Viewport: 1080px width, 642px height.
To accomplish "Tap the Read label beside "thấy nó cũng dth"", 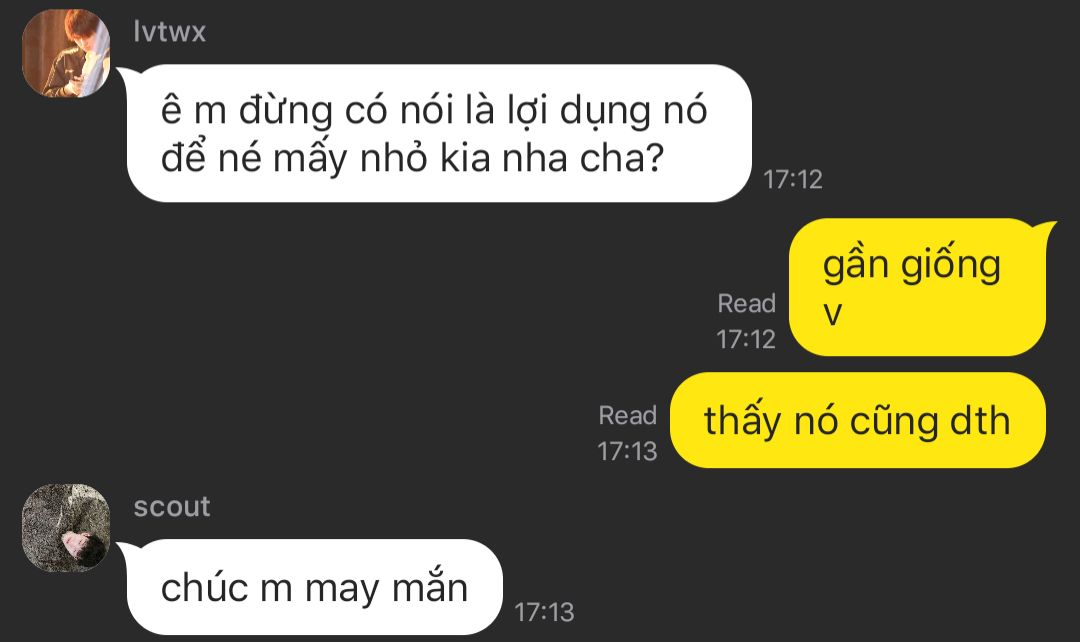I will click(627, 415).
